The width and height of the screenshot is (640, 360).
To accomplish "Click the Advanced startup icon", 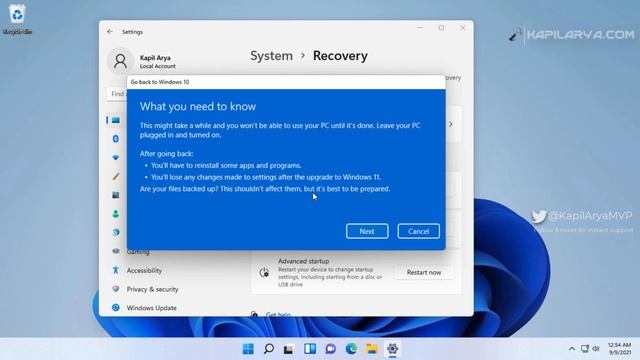I will [264, 272].
